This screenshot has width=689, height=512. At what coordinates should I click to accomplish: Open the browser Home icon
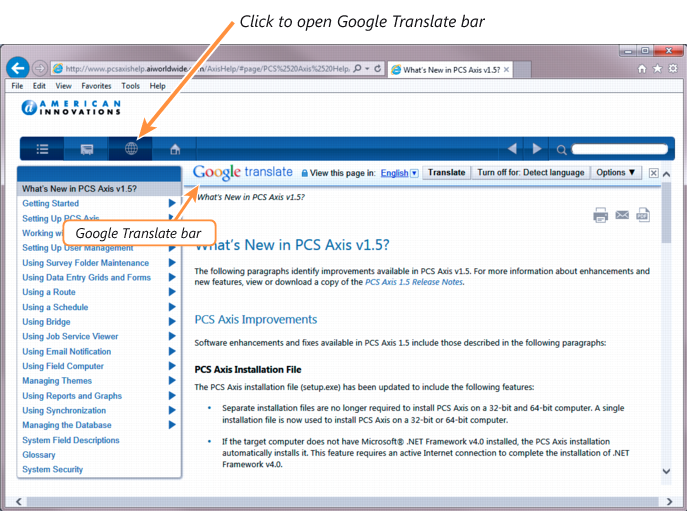(642, 69)
